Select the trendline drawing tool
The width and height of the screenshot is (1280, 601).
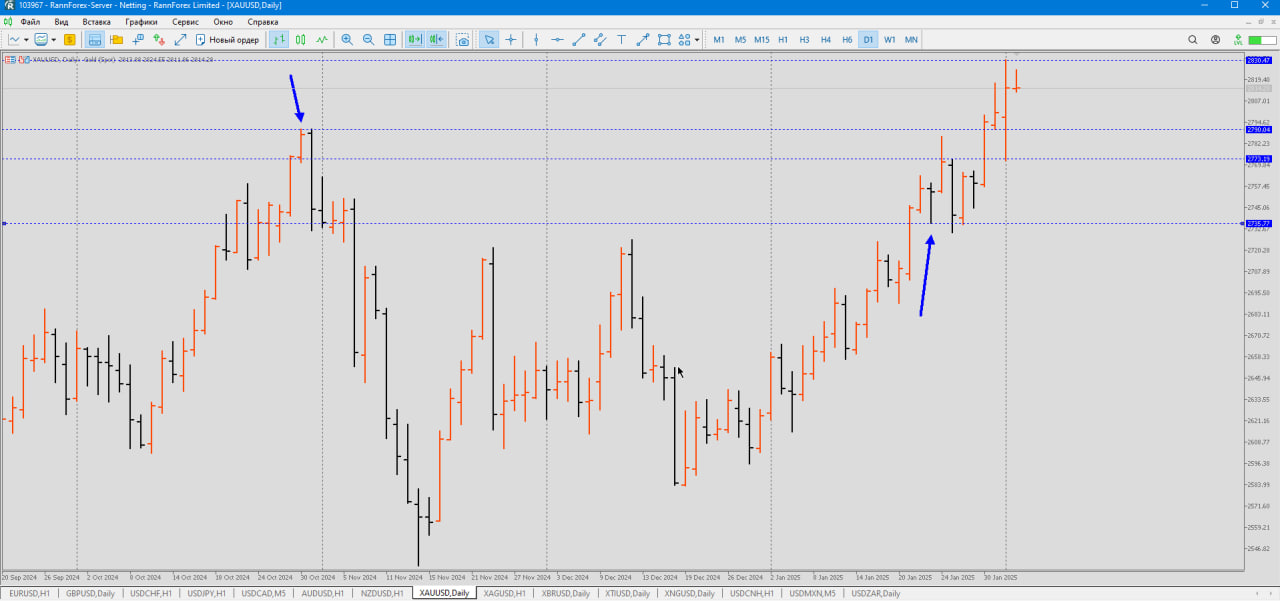point(579,40)
